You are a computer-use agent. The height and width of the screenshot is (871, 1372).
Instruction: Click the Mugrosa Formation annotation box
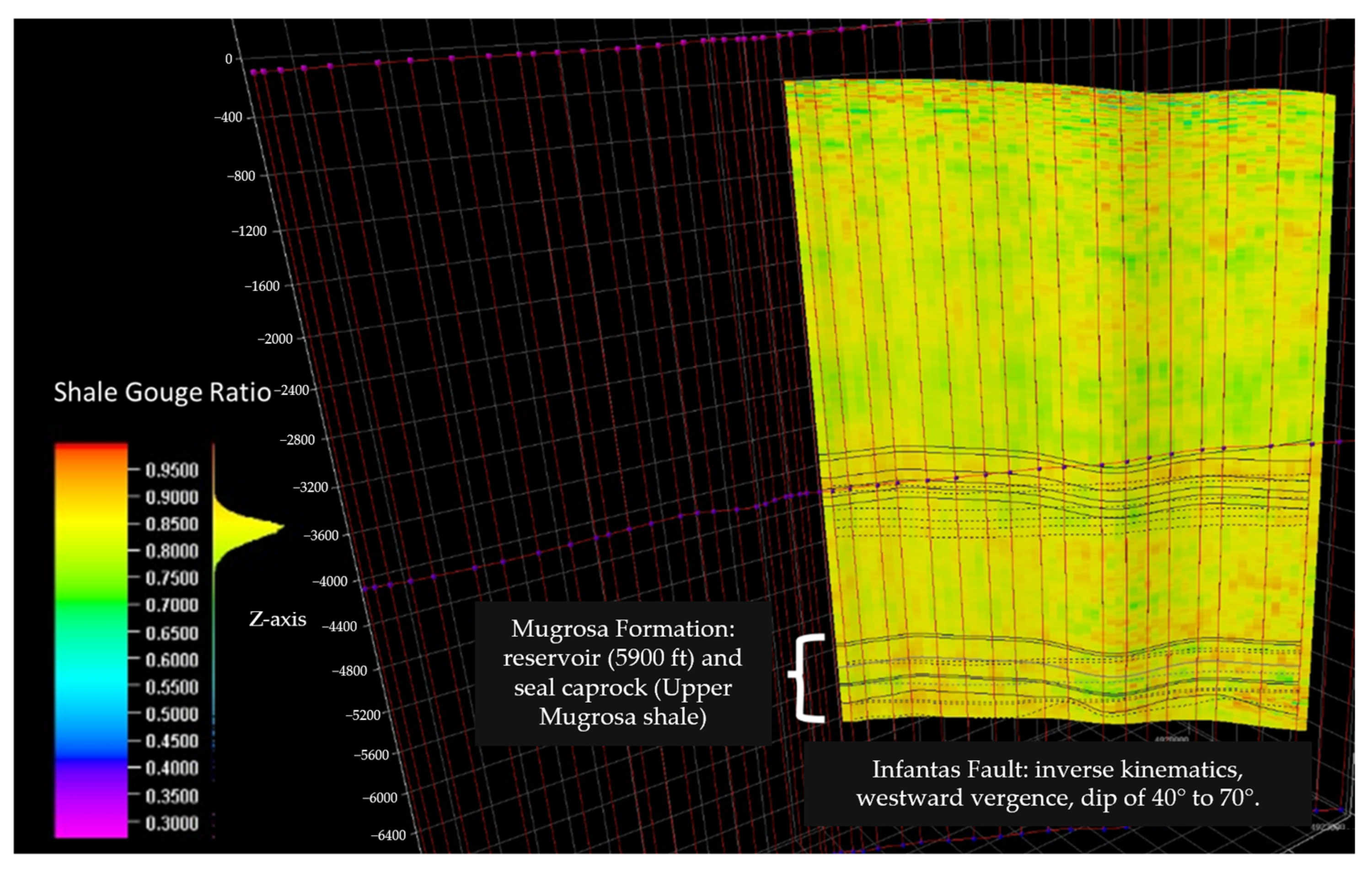623,673
